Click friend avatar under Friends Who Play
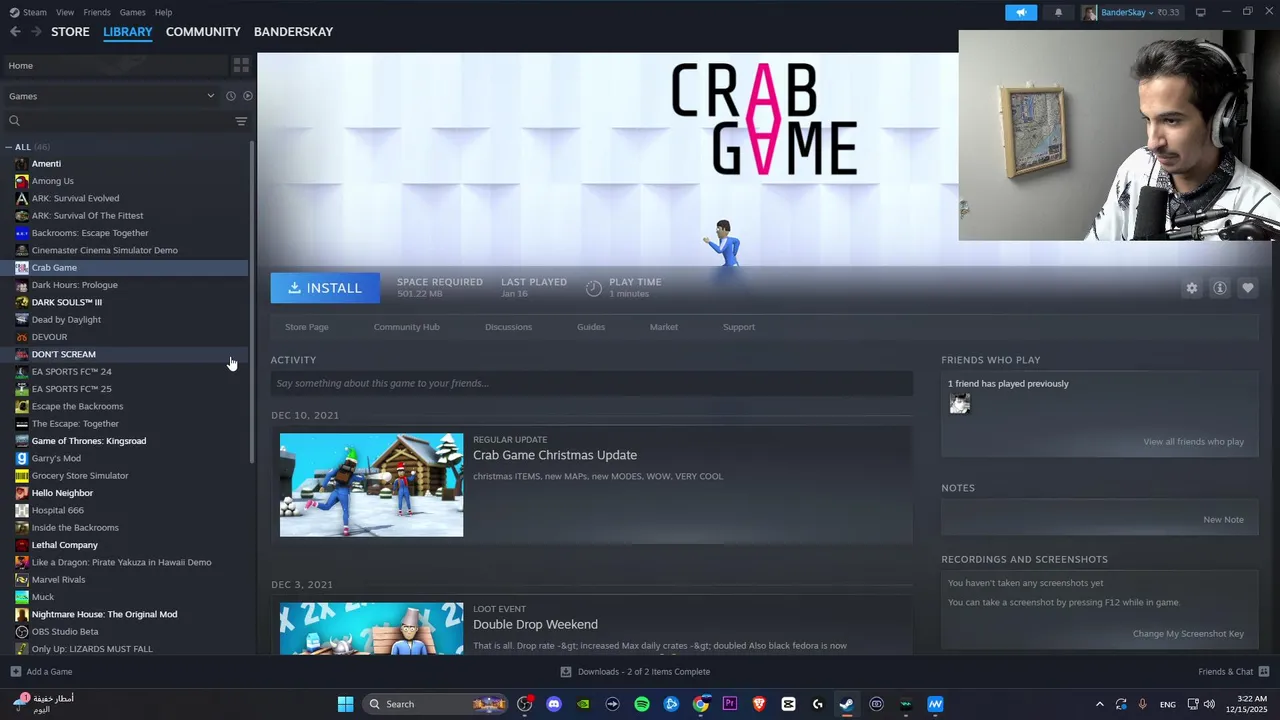 (960, 404)
